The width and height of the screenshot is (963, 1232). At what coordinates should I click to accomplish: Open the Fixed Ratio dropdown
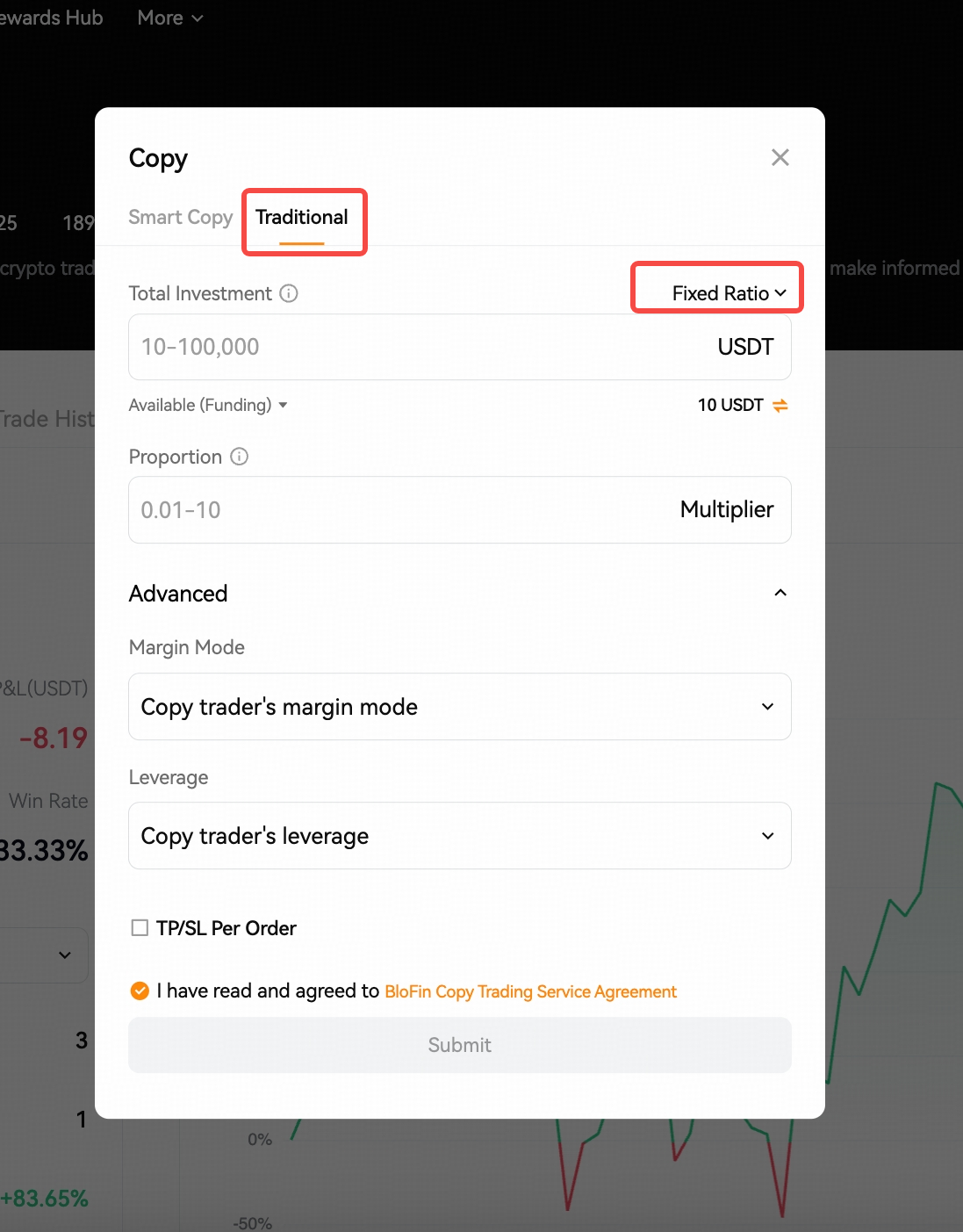729,293
